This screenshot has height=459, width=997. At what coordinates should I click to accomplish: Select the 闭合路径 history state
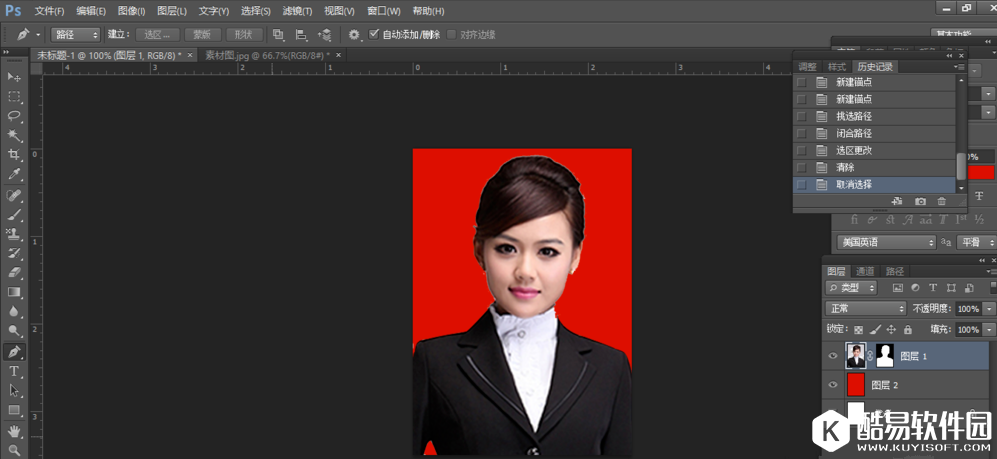click(x=854, y=133)
